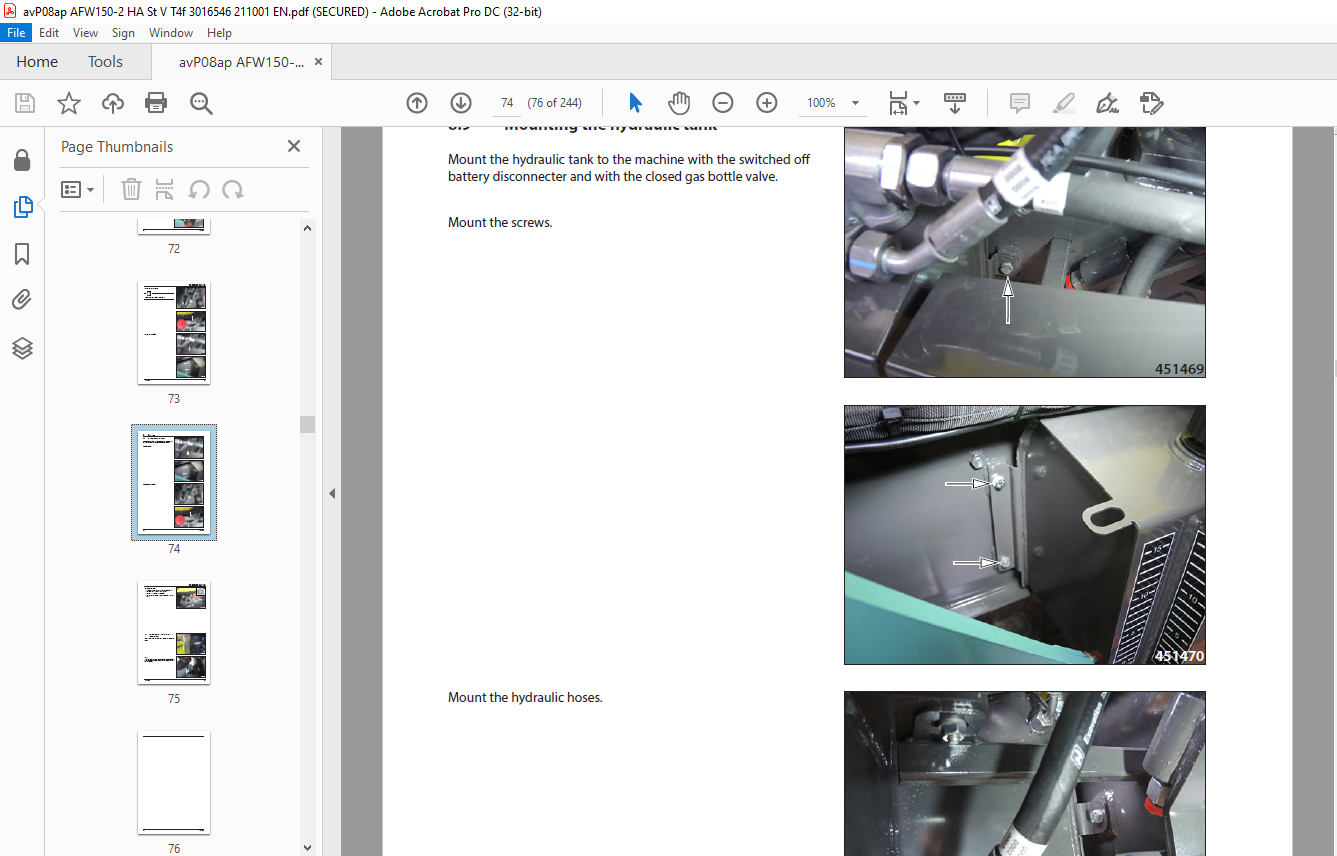Bookmark with the star icon
This screenshot has width=1337, height=856.
click(69, 103)
